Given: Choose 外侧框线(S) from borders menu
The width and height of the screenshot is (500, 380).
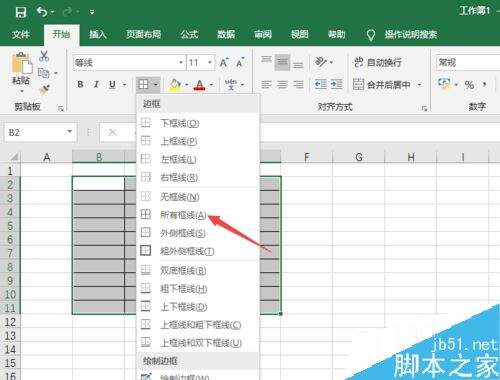Looking at the screenshot, I should [x=198, y=233].
